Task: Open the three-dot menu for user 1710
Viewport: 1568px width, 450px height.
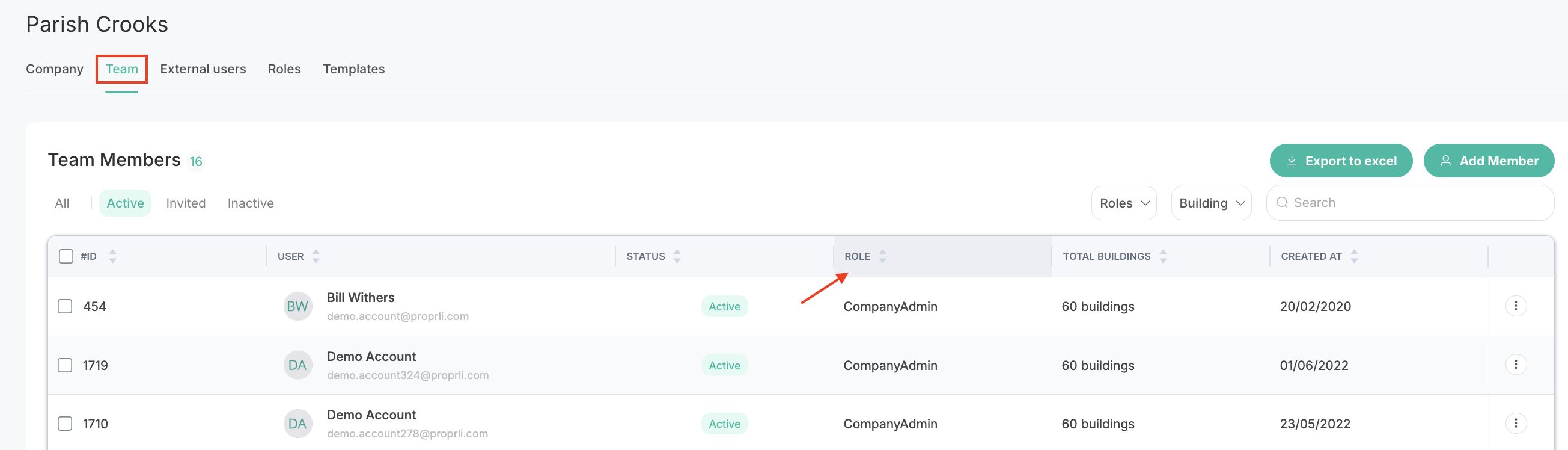Action: [x=1516, y=423]
